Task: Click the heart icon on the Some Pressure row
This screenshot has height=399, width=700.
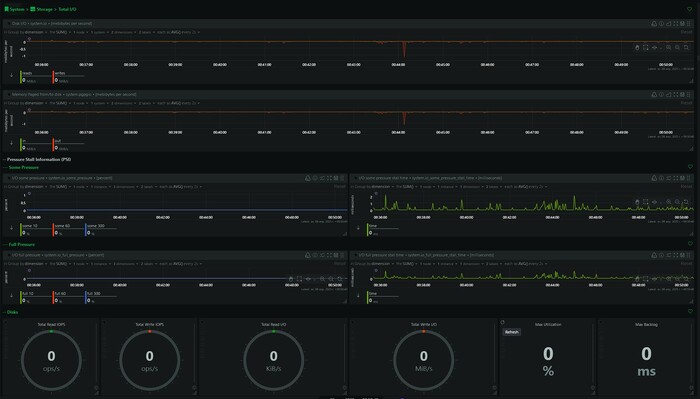Action: click(690, 166)
